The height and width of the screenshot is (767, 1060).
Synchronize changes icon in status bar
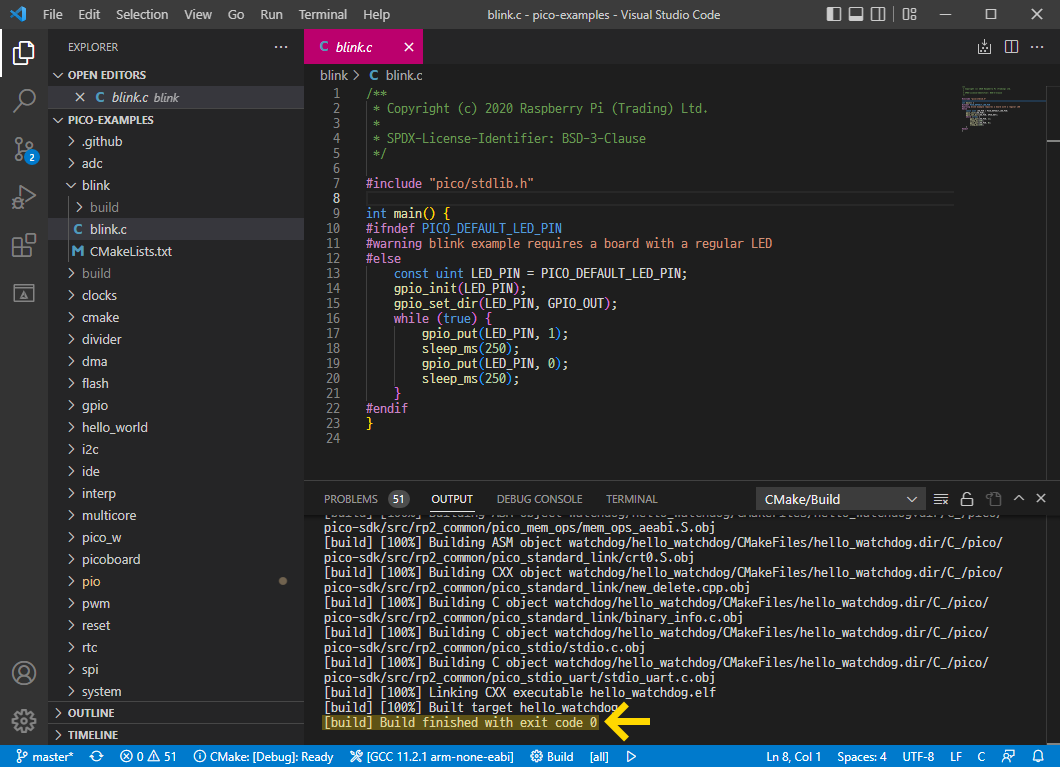[x=97, y=756]
